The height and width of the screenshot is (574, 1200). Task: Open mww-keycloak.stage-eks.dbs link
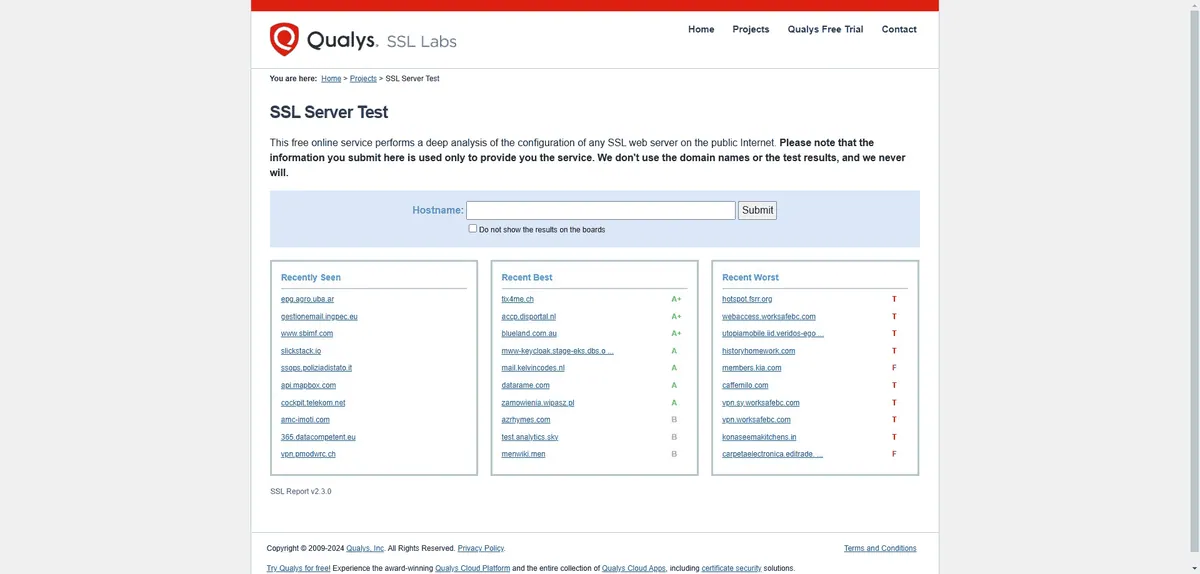coord(558,351)
